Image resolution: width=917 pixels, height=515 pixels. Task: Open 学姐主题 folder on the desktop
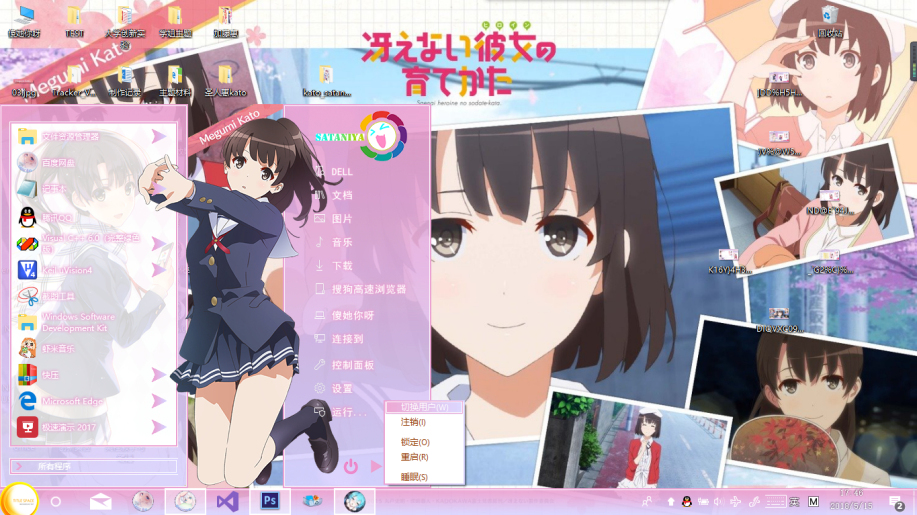(175, 22)
